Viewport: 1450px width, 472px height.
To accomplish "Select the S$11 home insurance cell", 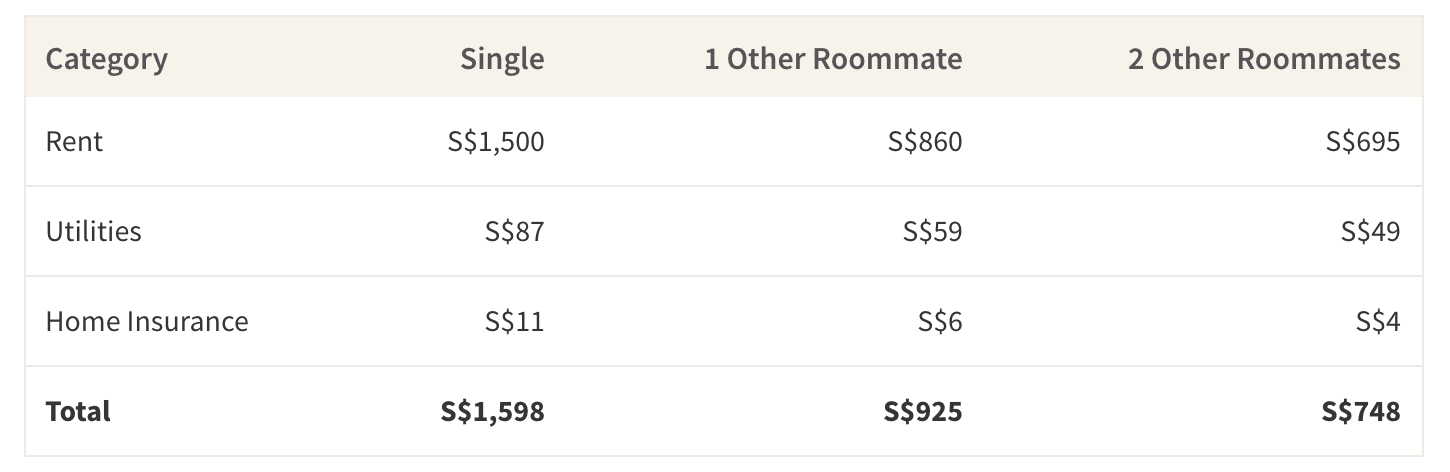I will pos(515,321).
